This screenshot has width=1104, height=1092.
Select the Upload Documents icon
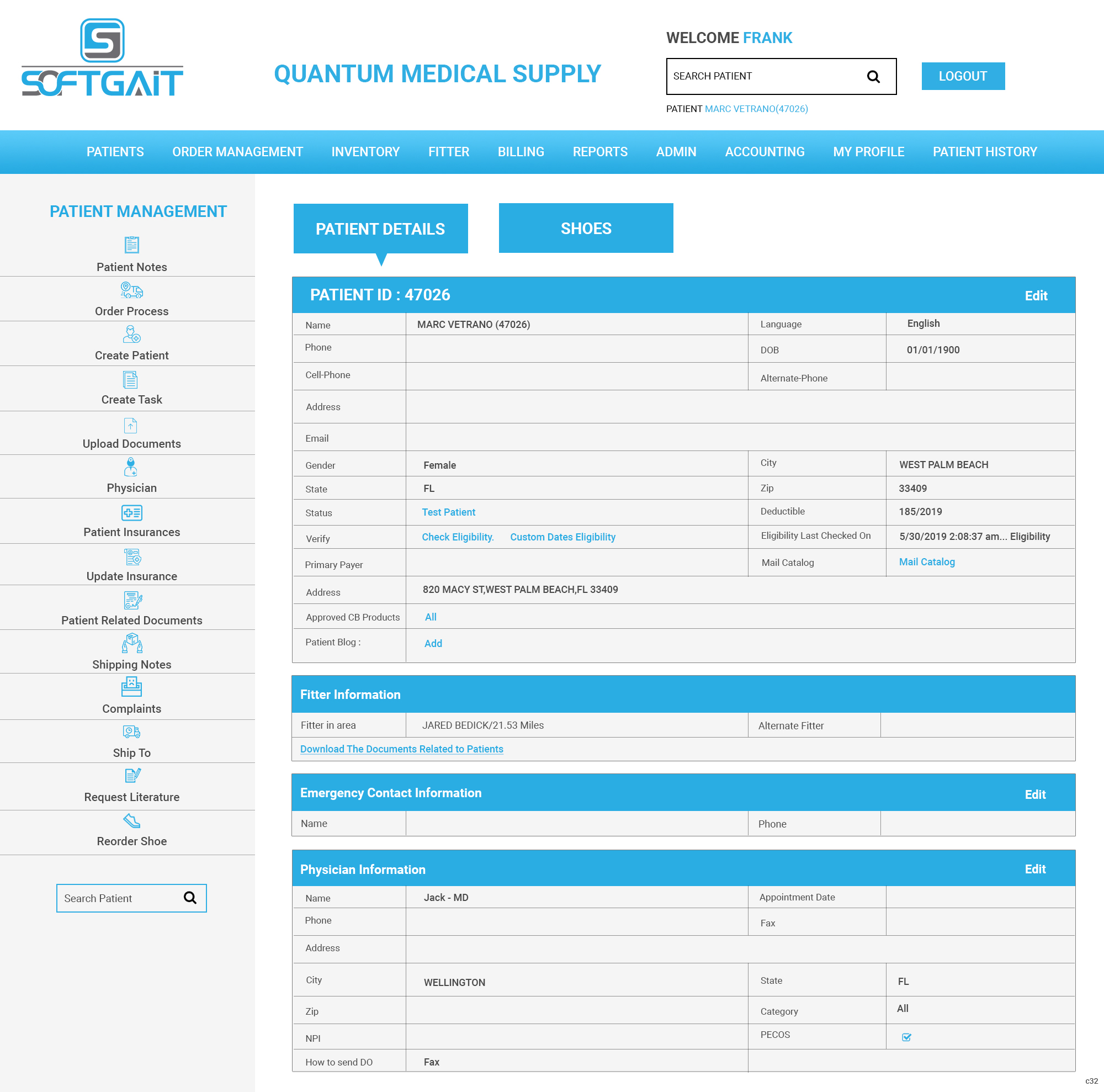130,425
